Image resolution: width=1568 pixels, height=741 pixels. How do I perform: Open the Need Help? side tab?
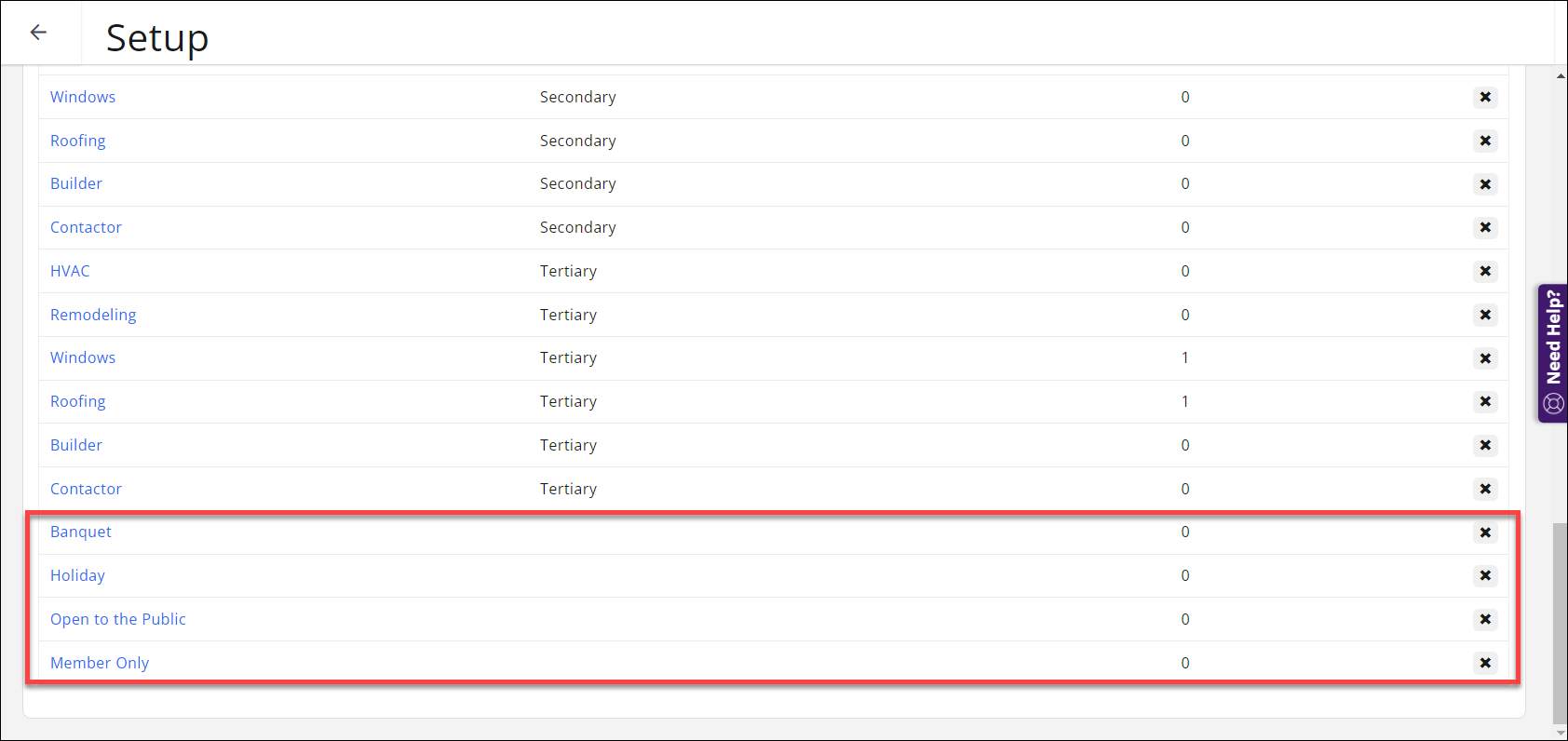[x=1553, y=353]
